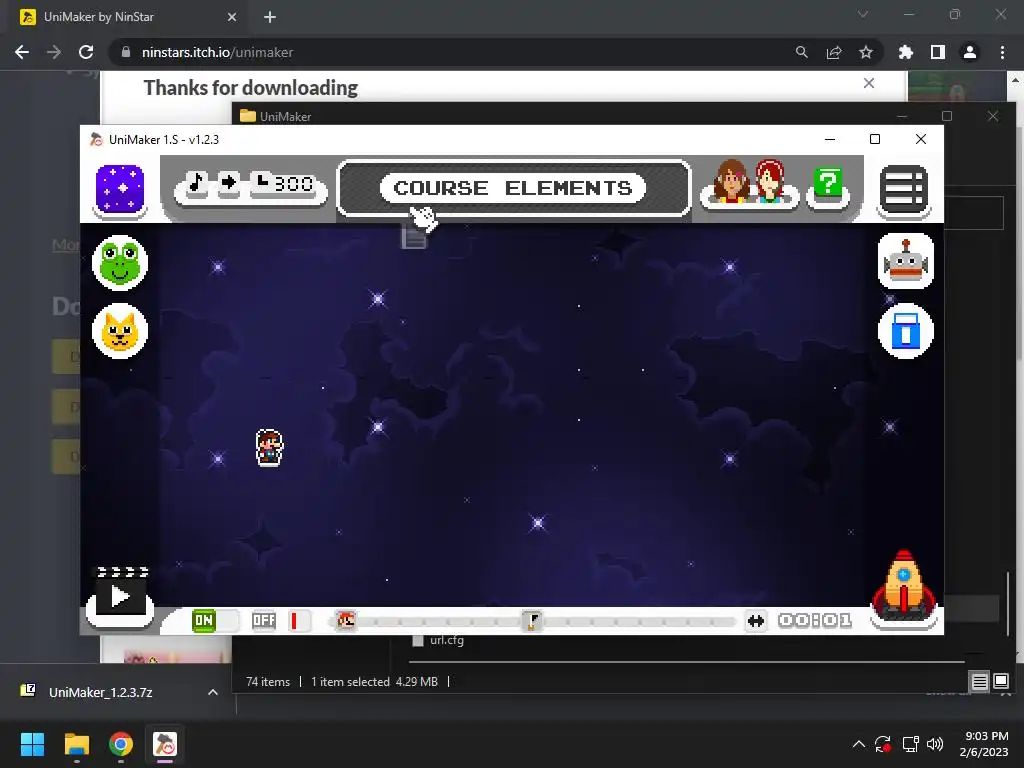Close the Thanks for downloading dialog
The width and height of the screenshot is (1024, 768).
869,83
